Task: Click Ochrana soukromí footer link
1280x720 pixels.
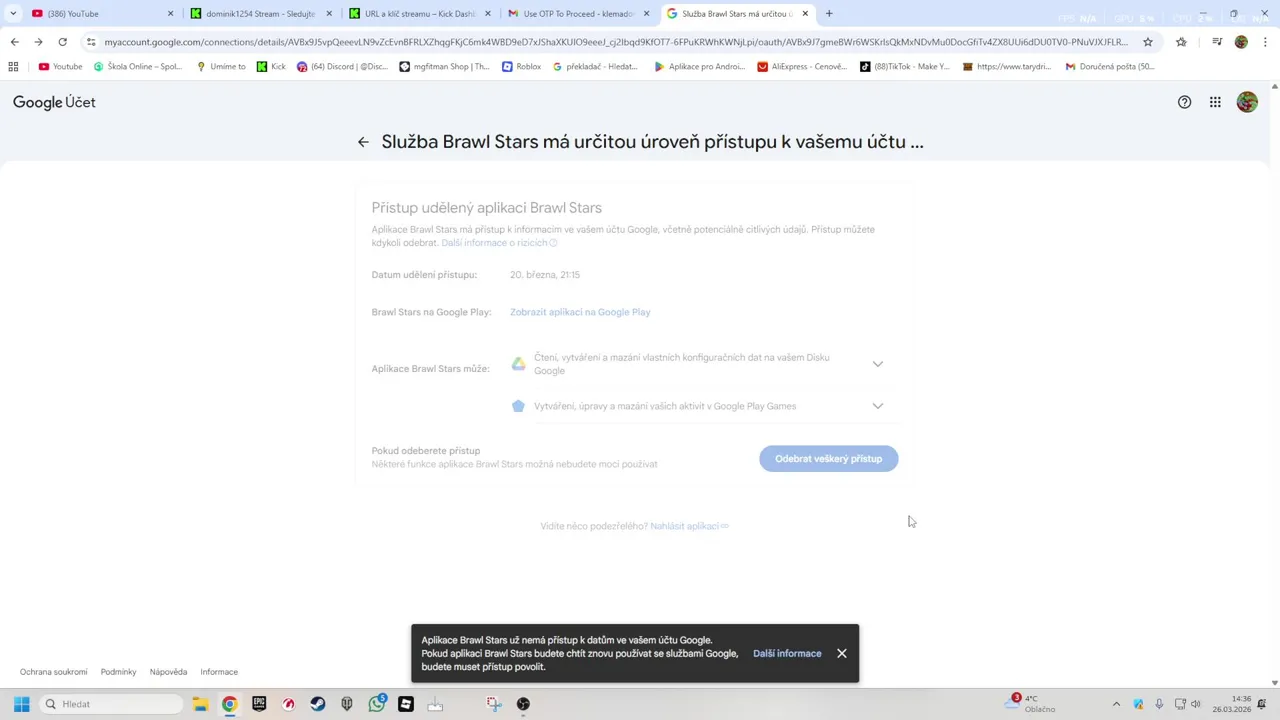Action: (53, 672)
